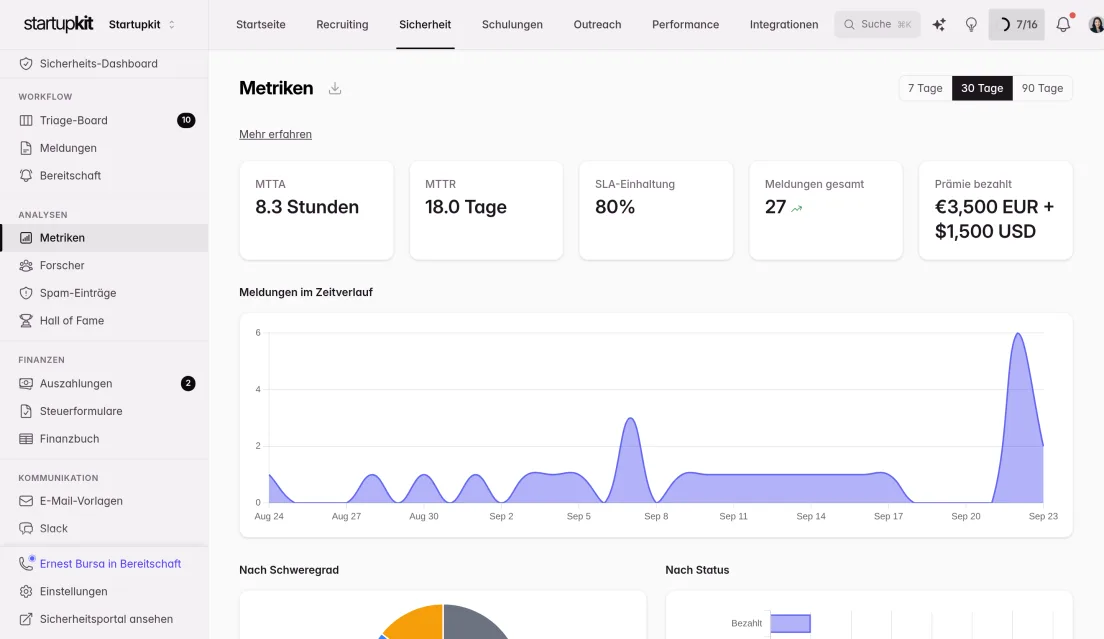Click the Suche search field

point(877,25)
